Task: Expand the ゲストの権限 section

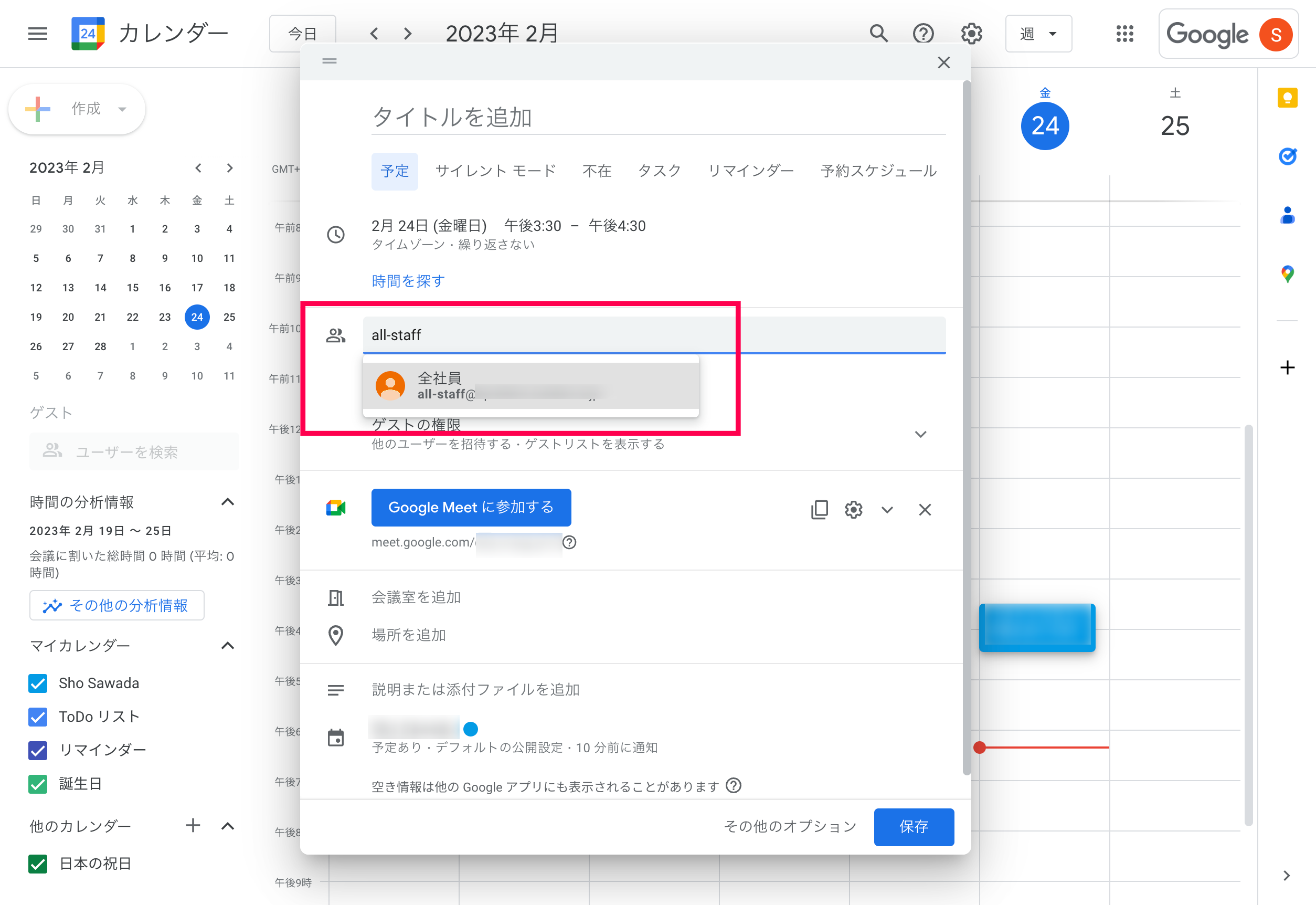Action: pyautogui.click(x=920, y=434)
